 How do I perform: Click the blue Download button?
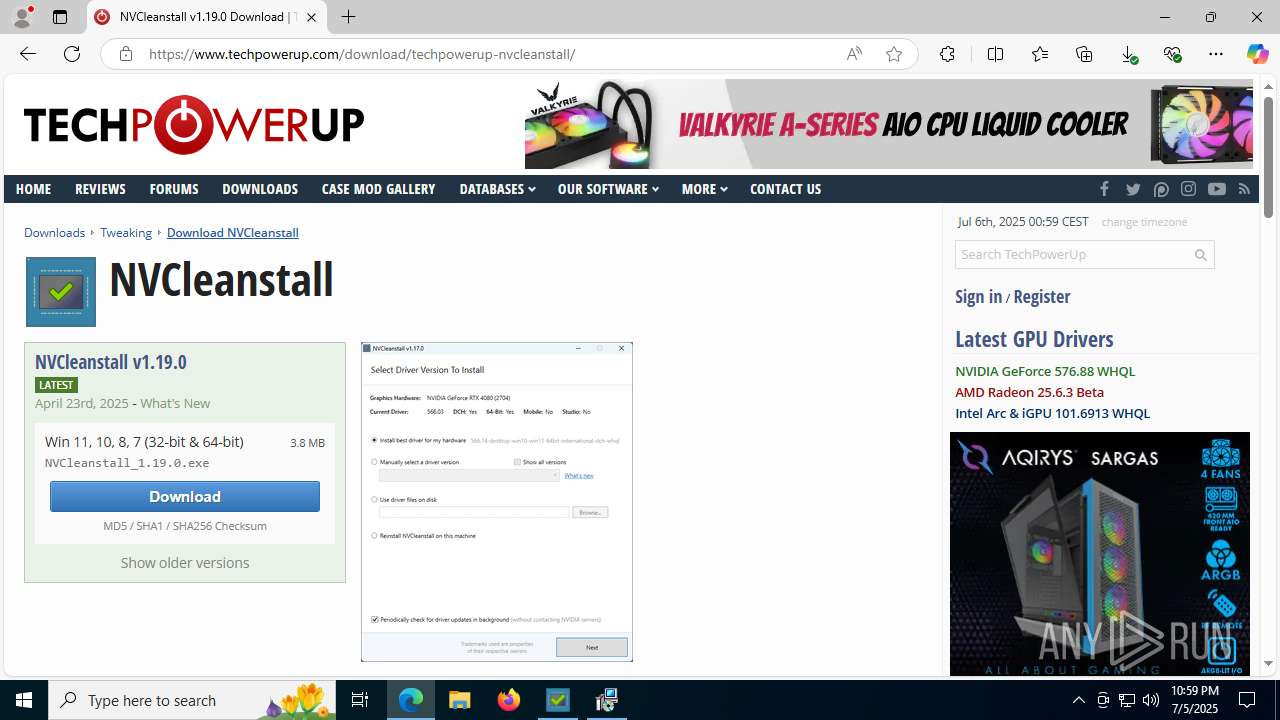(x=185, y=496)
